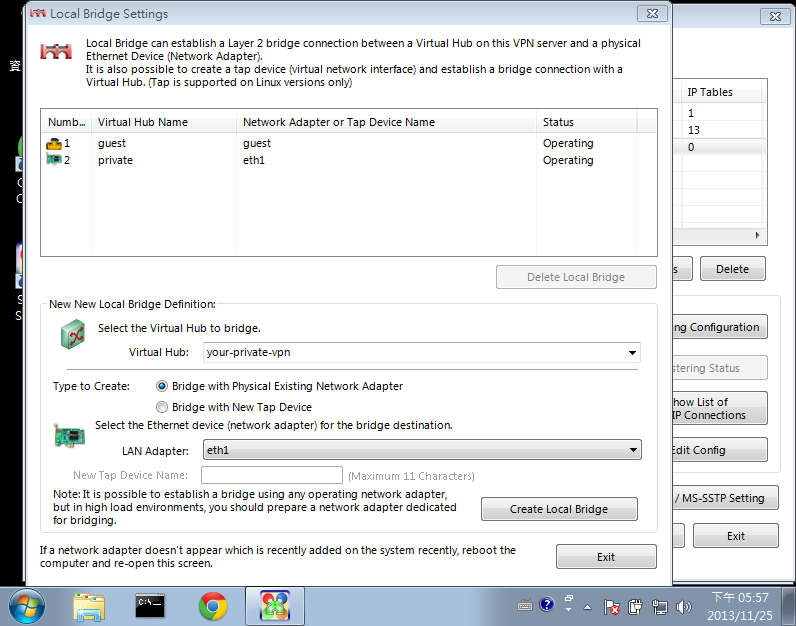Click the private bridge network card icon

(54, 160)
